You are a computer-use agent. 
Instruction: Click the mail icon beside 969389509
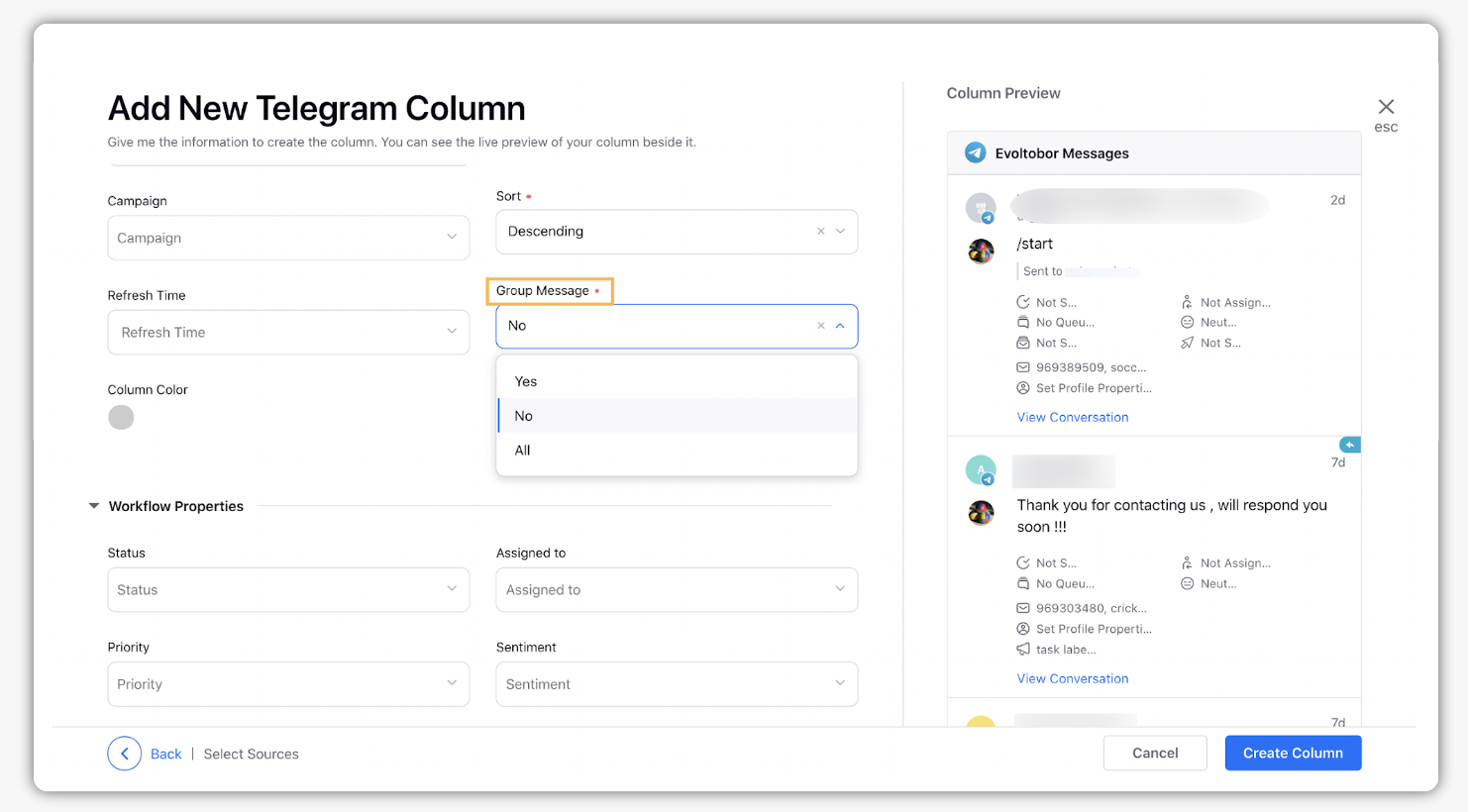(1023, 367)
